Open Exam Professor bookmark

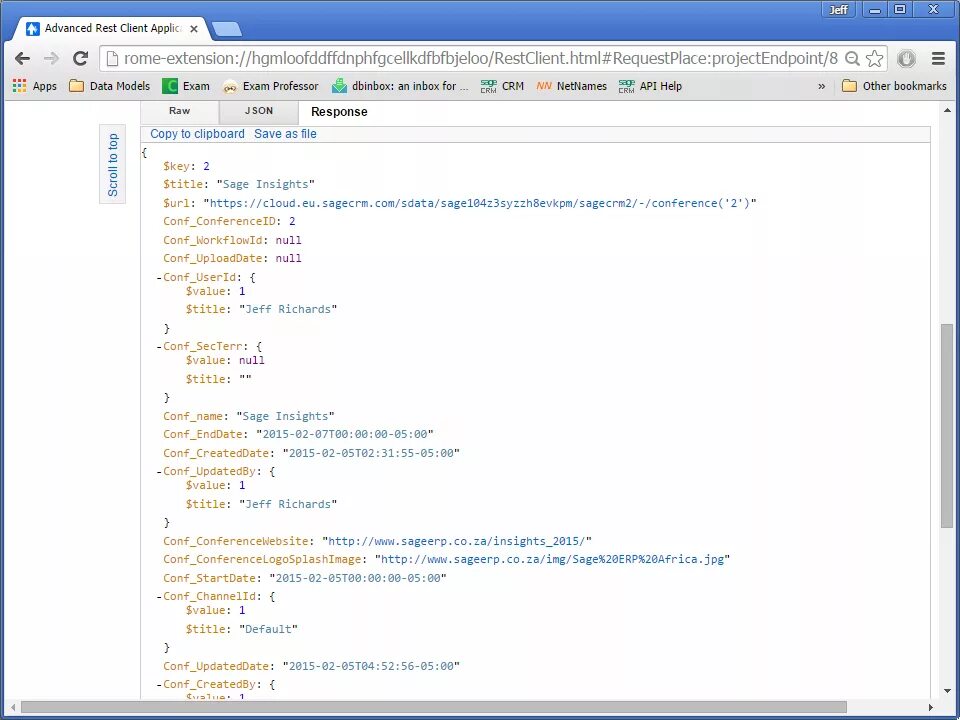coord(271,86)
